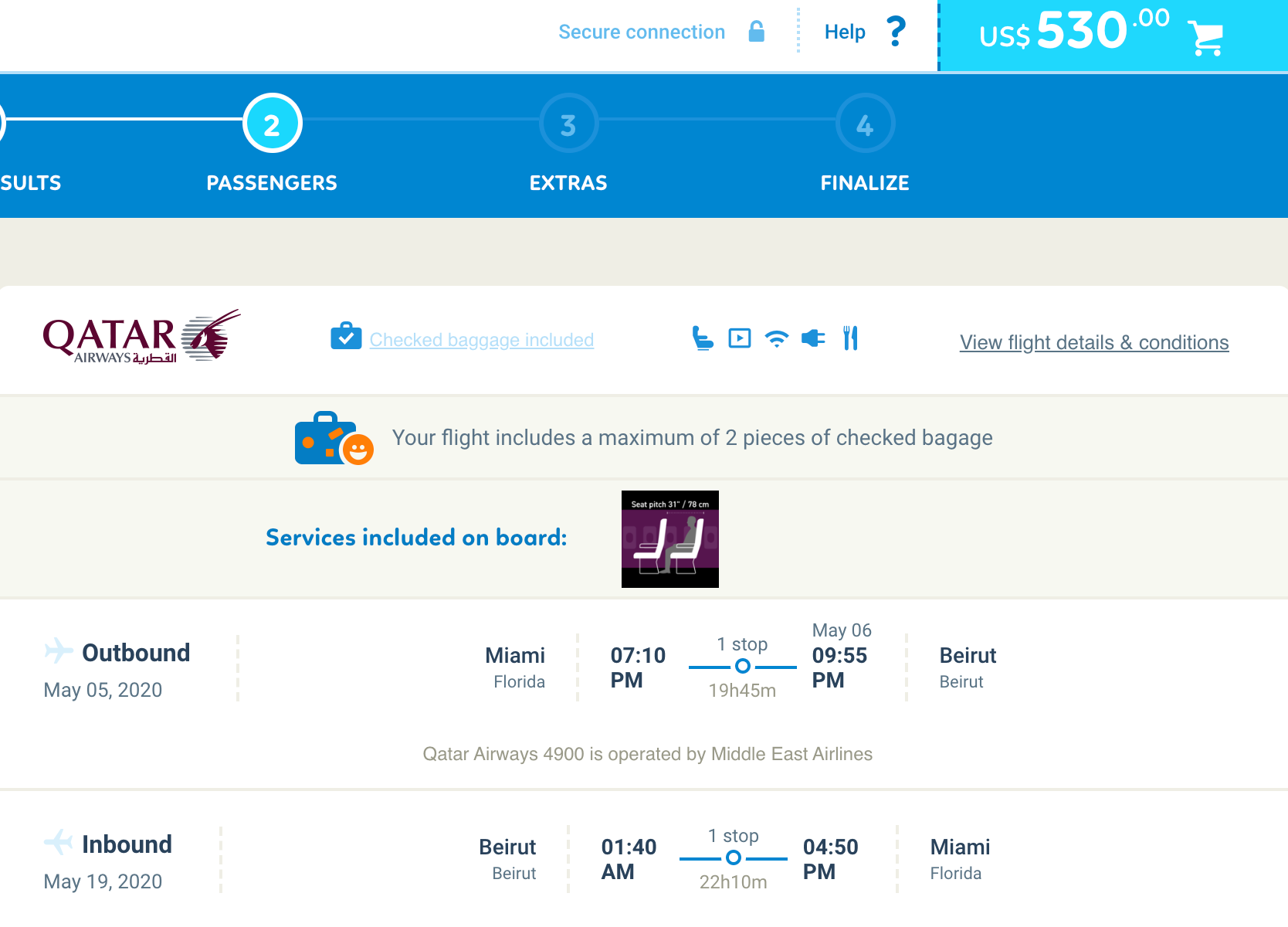Click the meal fork and knife icon

coord(850,338)
